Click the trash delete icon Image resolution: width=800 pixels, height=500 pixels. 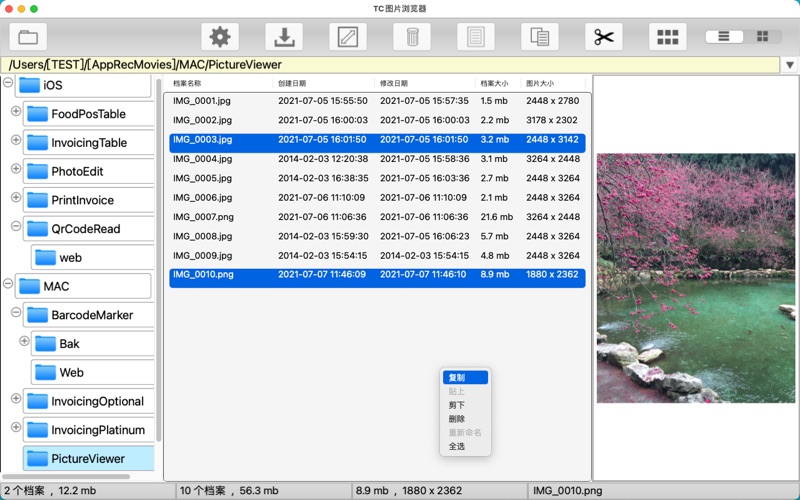pyautogui.click(x=412, y=37)
